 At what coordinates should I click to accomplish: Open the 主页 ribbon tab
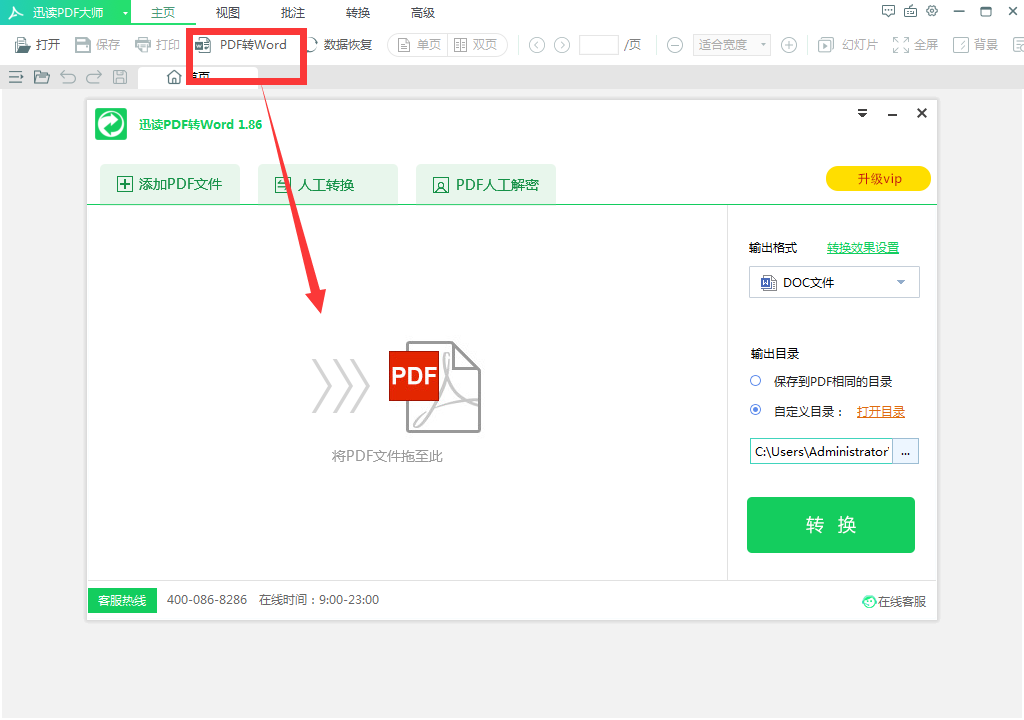click(163, 12)
